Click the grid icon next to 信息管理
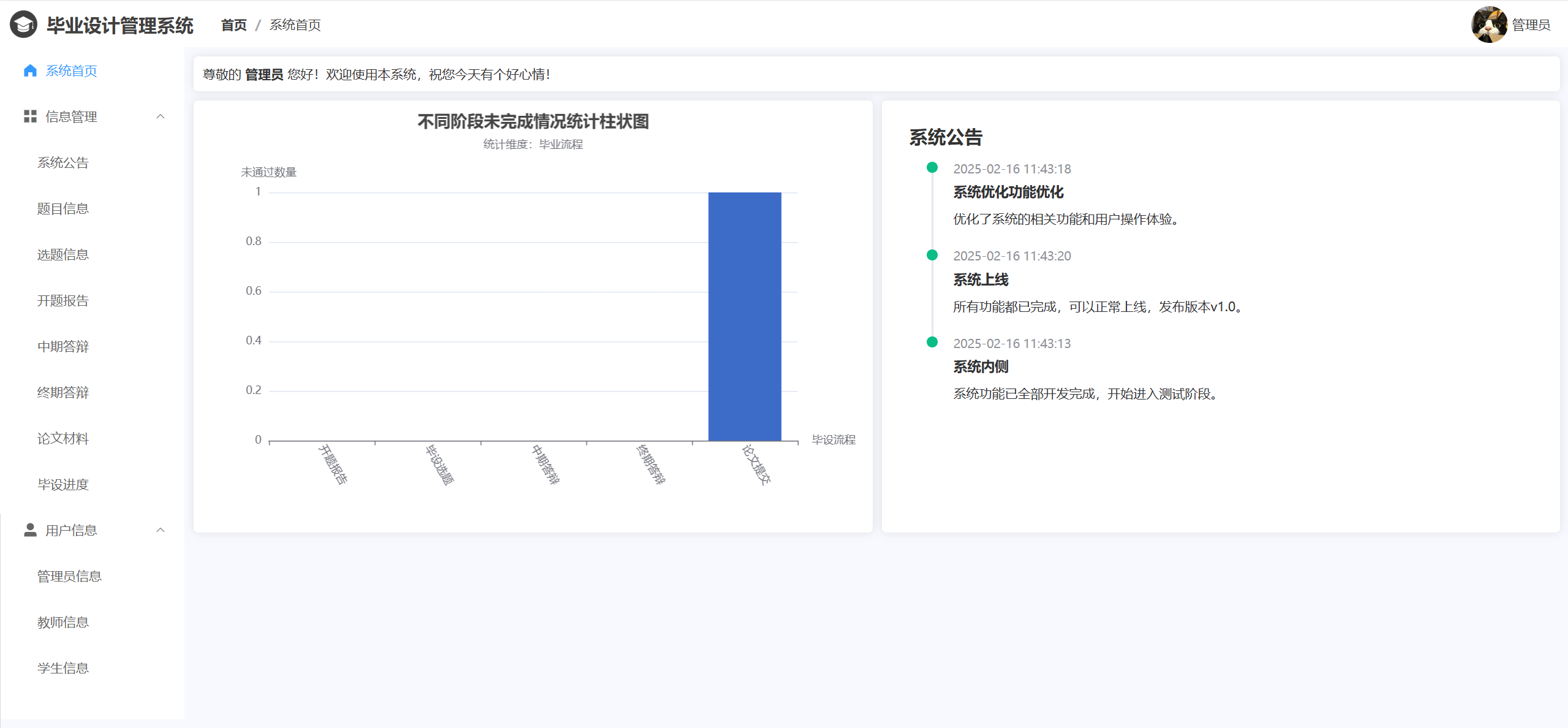This screenshot has width=1568, height=728. coord(30,116)
